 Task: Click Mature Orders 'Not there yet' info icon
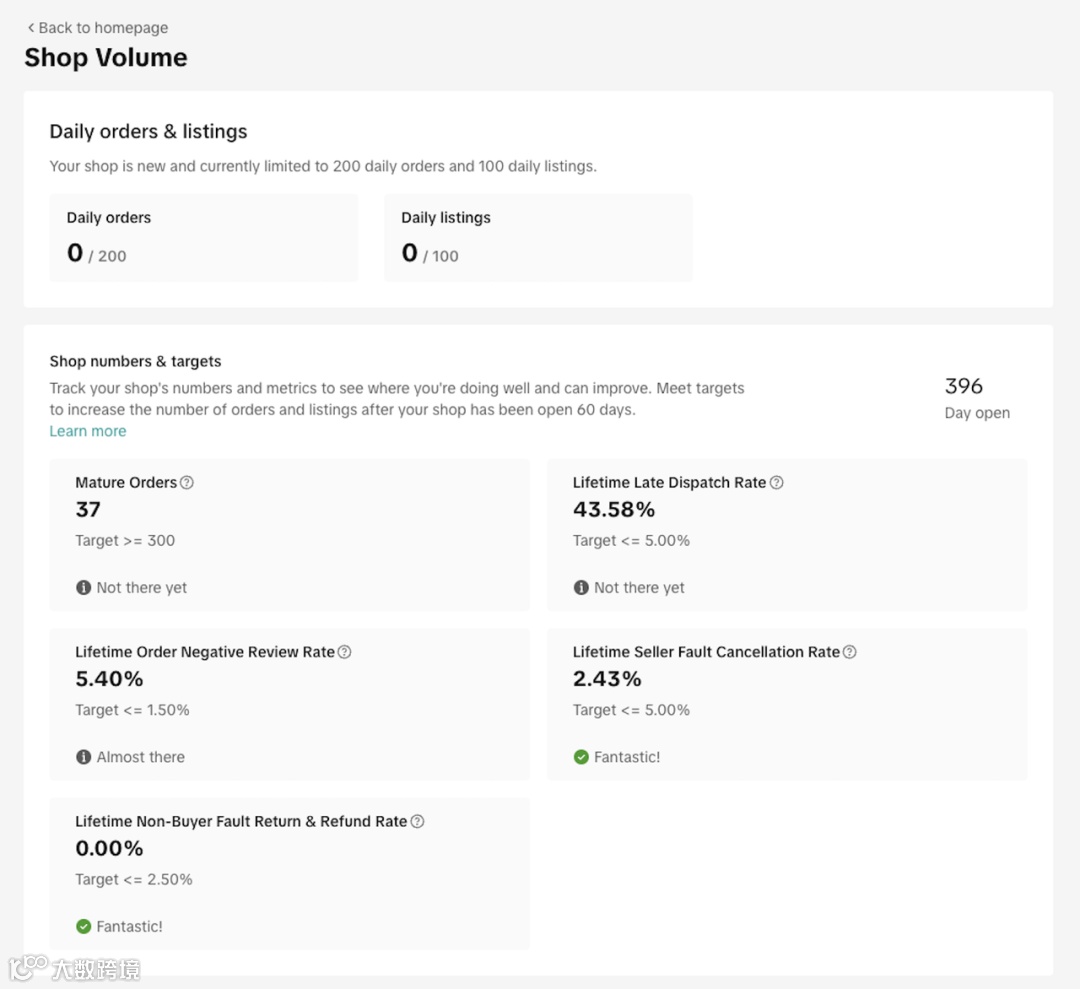tap(84, 588)
